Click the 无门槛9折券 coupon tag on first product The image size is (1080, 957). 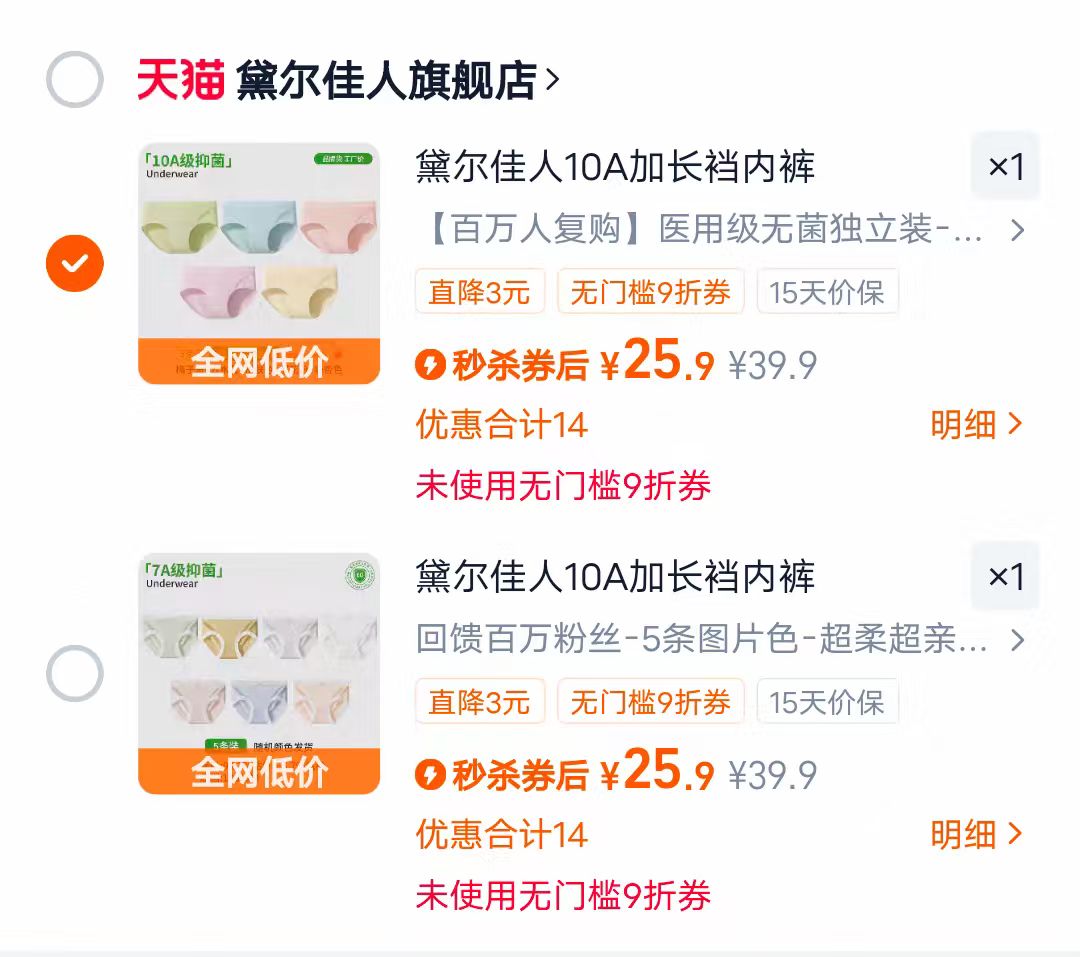pyautogui.click(x=650, y=291)
